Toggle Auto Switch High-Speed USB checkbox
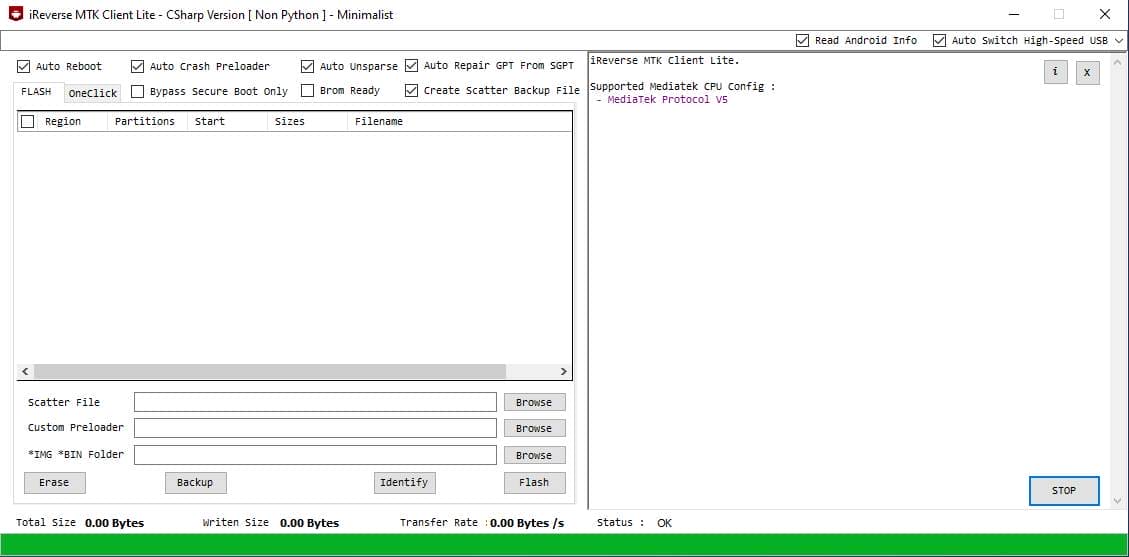The width and height of the screenshot is (1129, 557). click(x=939, y=40)
